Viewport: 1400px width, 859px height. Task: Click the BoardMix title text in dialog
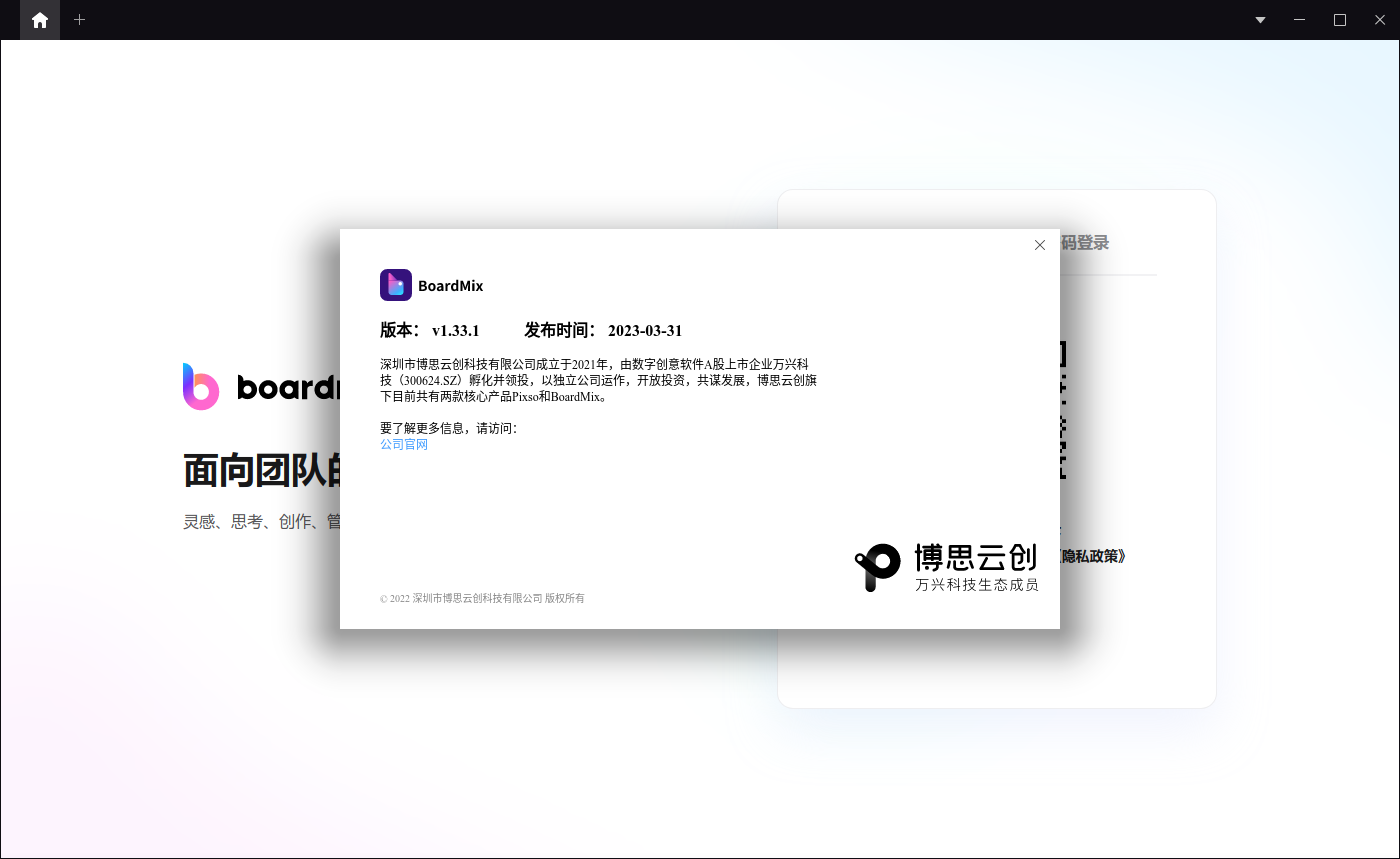point(450,286)
